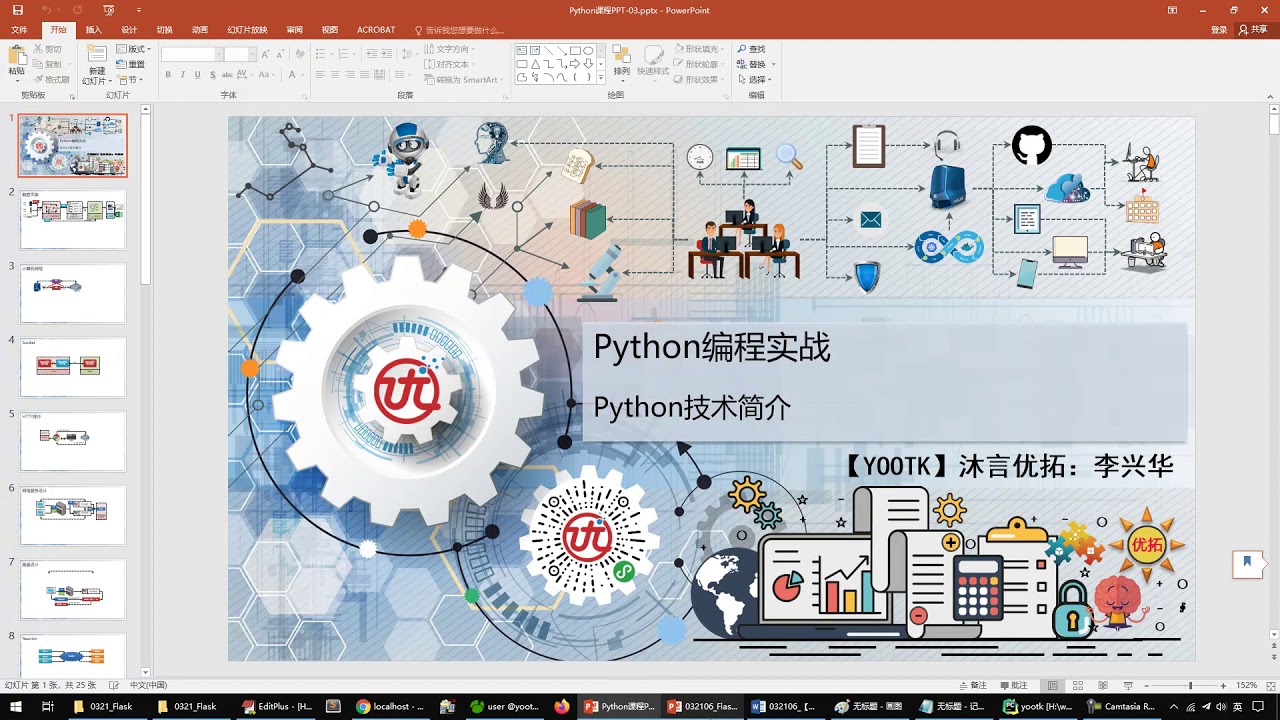Click the Share (共享) button
This screenshot has width=1280, height=720.
(1252, 30)
